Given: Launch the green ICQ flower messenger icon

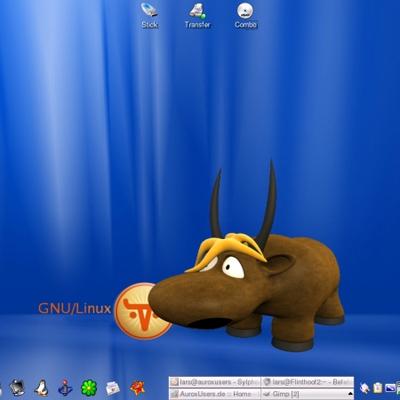Looking at the screenshot, I should pos(89,388).
